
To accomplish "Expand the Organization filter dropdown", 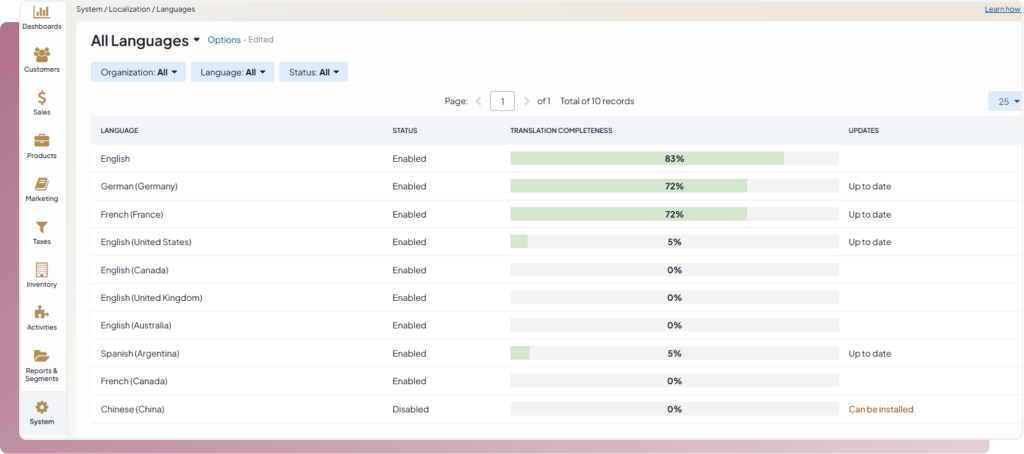I will tap(139, 72).
